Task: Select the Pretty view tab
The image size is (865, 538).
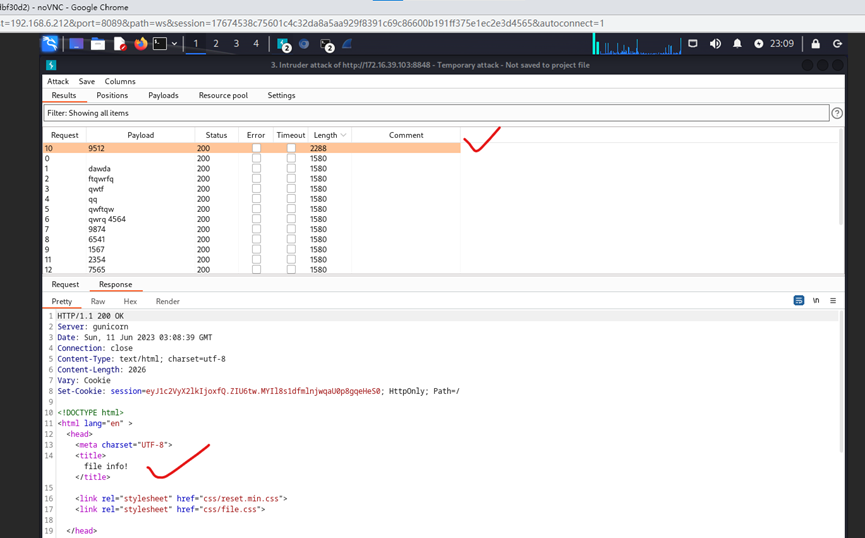Action: (62, 301)
